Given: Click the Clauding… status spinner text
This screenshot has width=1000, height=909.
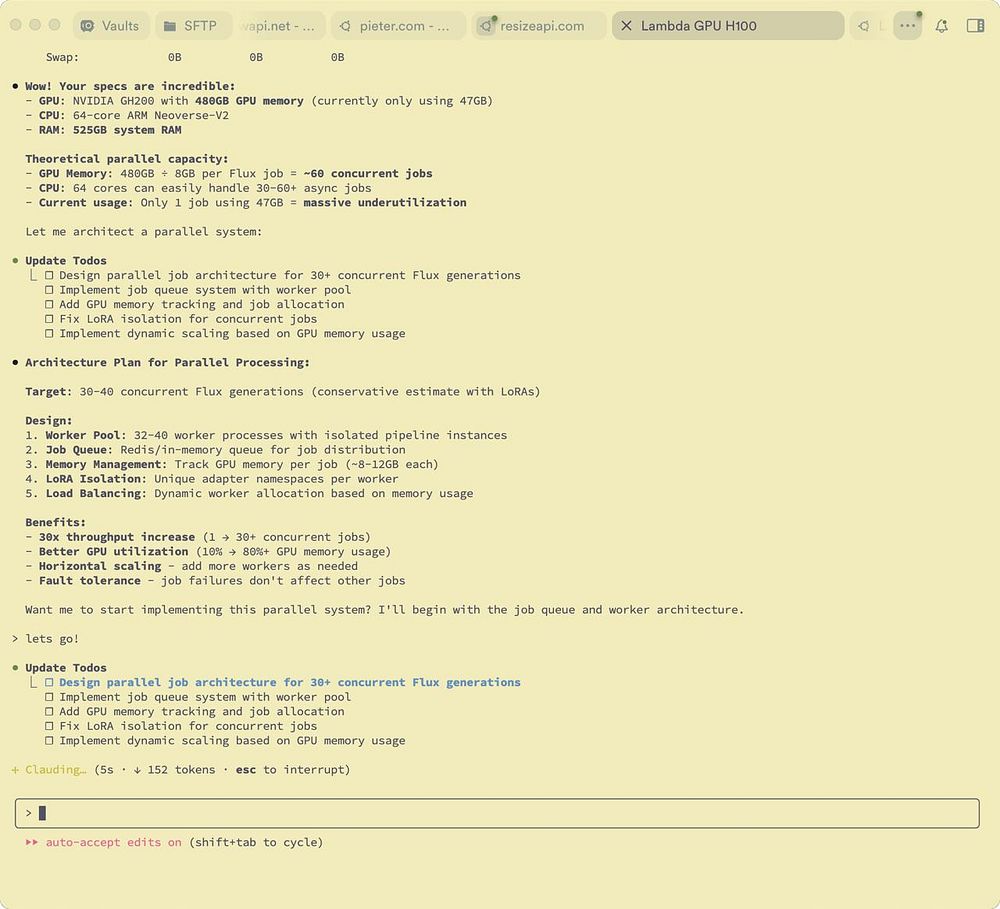Looking at the screenshot, I should click(x=55, y=769).
